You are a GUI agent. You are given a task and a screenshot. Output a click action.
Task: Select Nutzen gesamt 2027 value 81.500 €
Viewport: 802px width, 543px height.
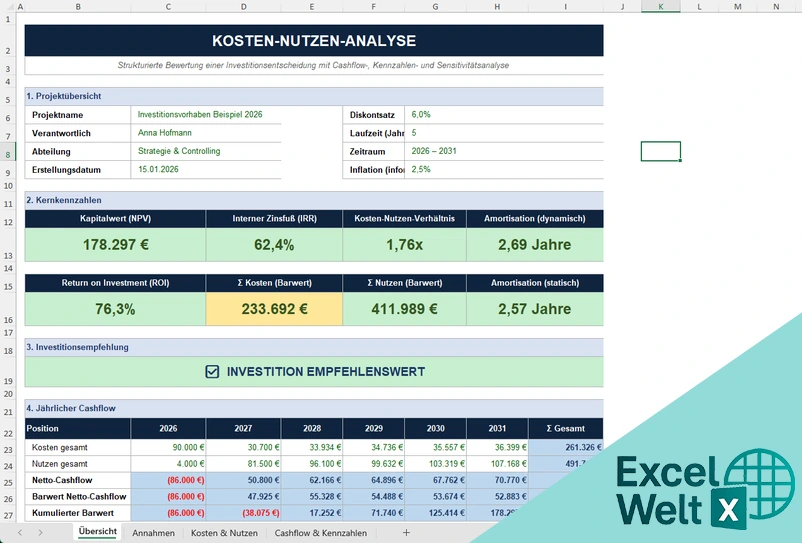[x=243, y=464]
